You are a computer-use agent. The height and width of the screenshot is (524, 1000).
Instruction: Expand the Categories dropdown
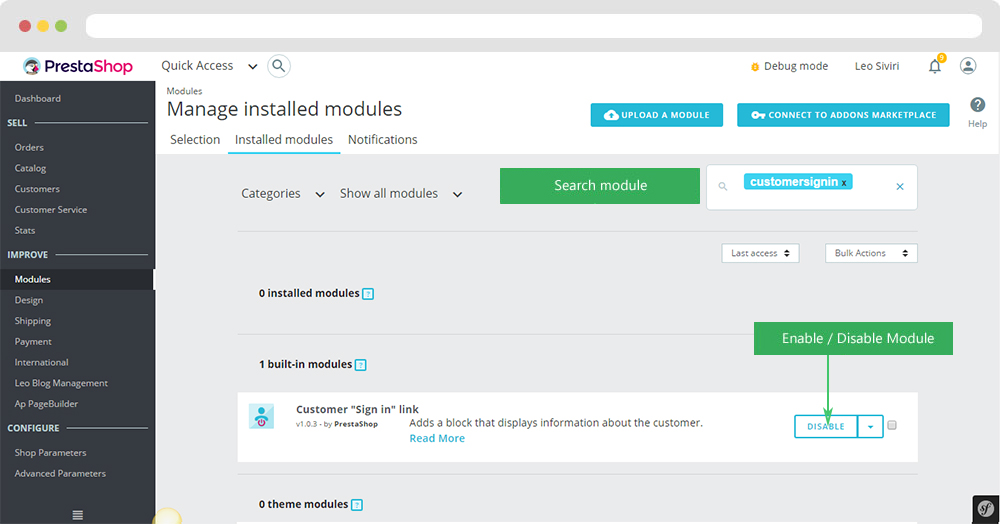pos(283,194)
